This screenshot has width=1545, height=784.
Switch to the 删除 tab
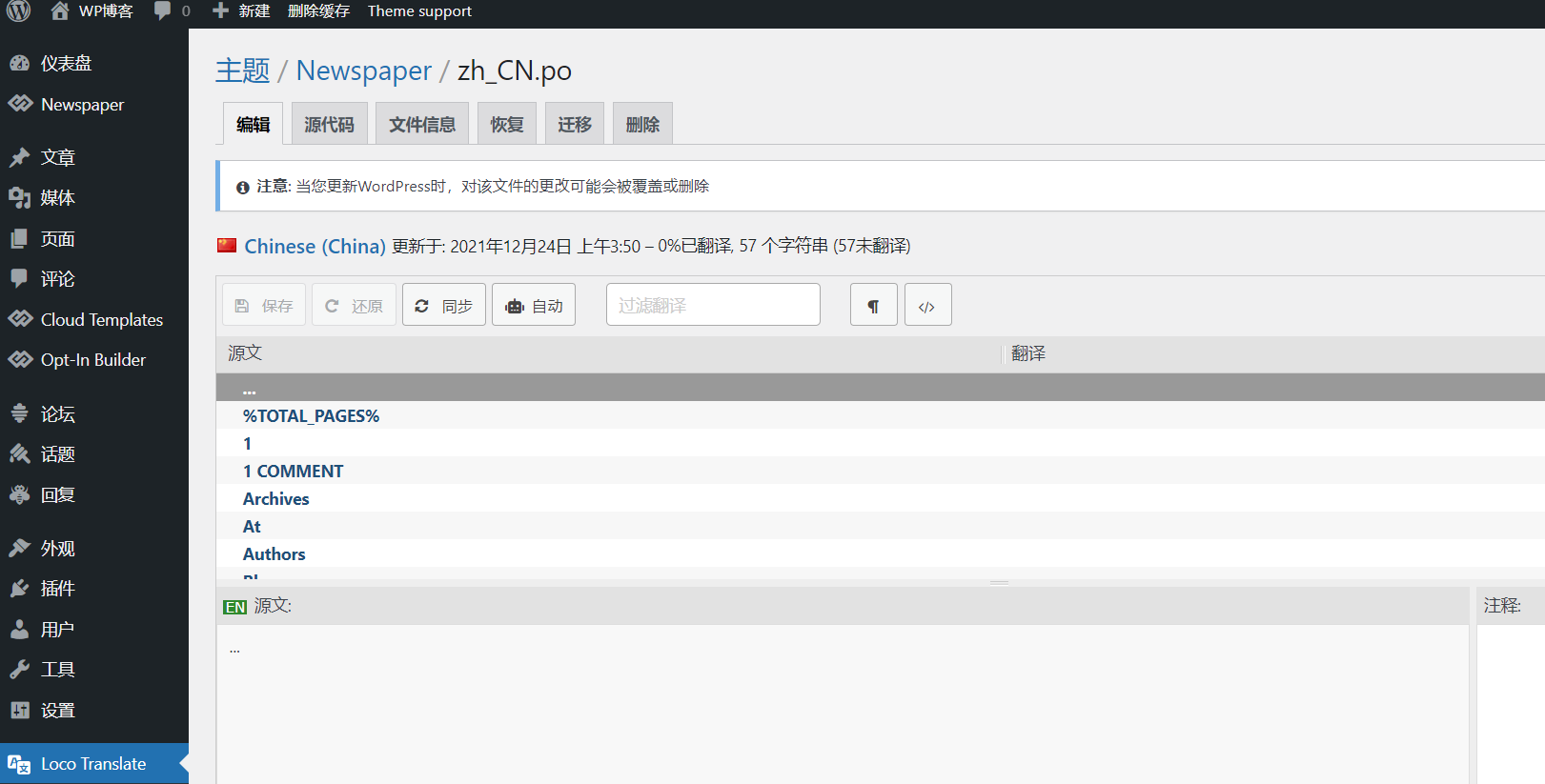pyautogui.click(x=642, y=124)
